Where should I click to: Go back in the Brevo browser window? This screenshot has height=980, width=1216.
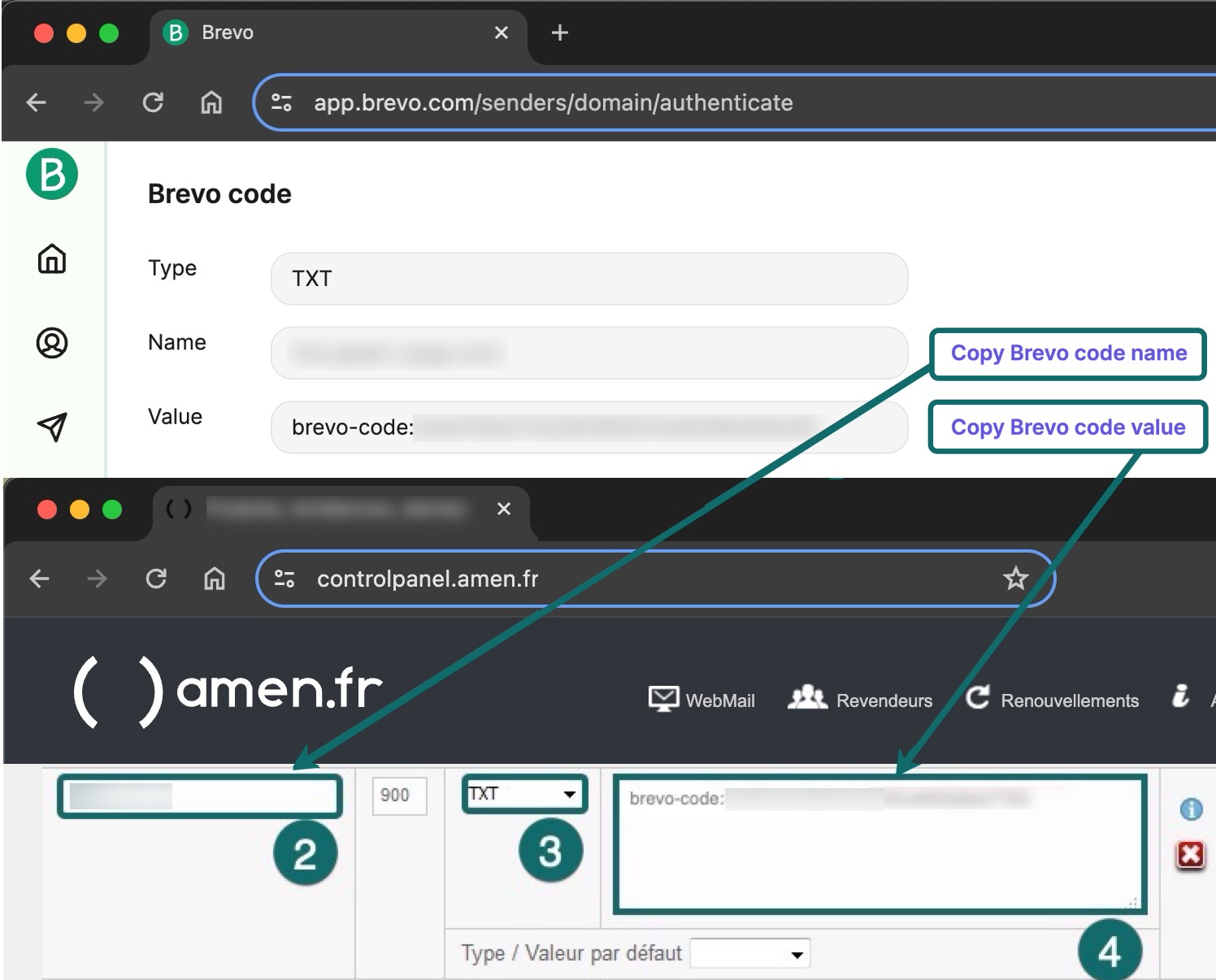click(37, 102)
